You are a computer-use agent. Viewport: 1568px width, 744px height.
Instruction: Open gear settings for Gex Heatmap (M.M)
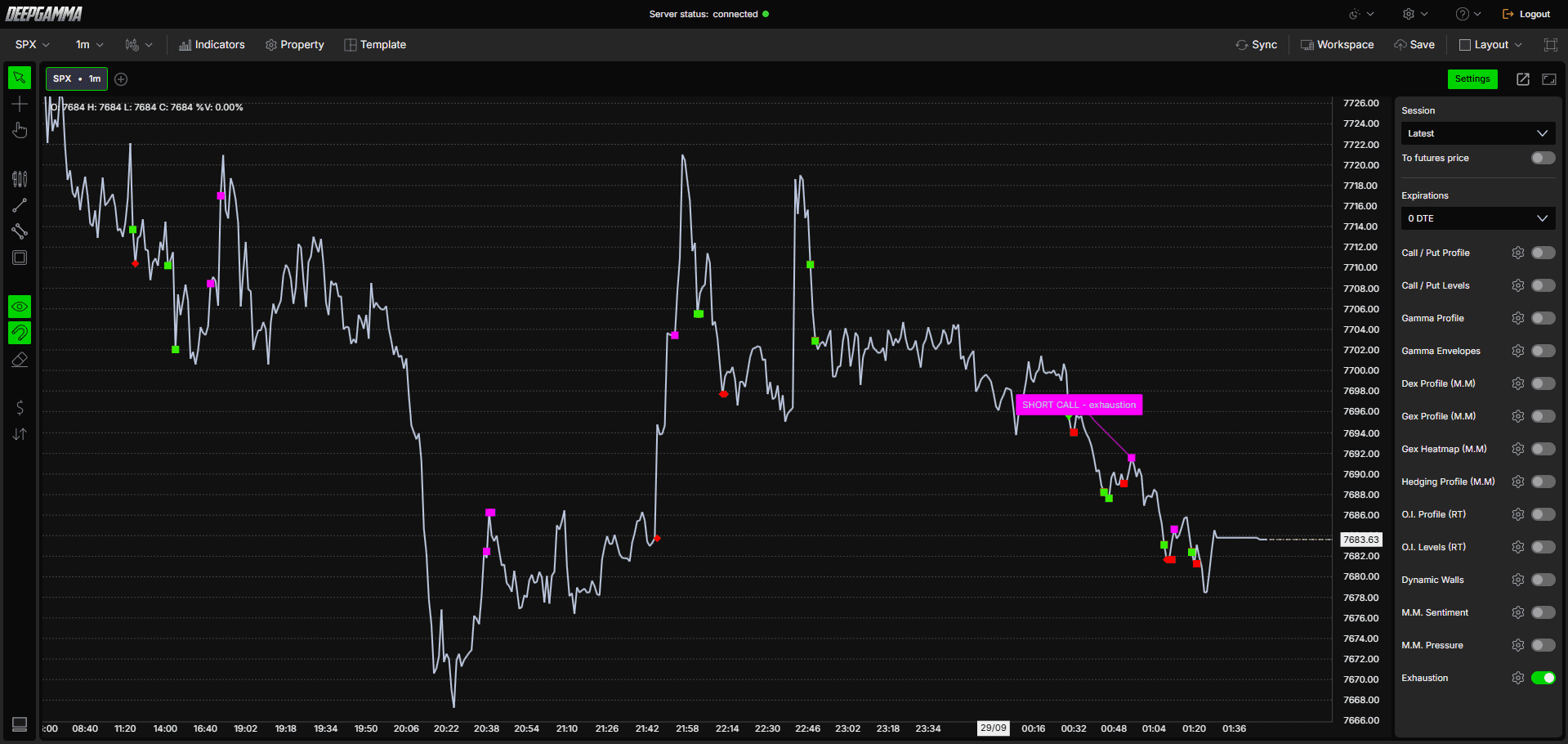(1518, 449)
